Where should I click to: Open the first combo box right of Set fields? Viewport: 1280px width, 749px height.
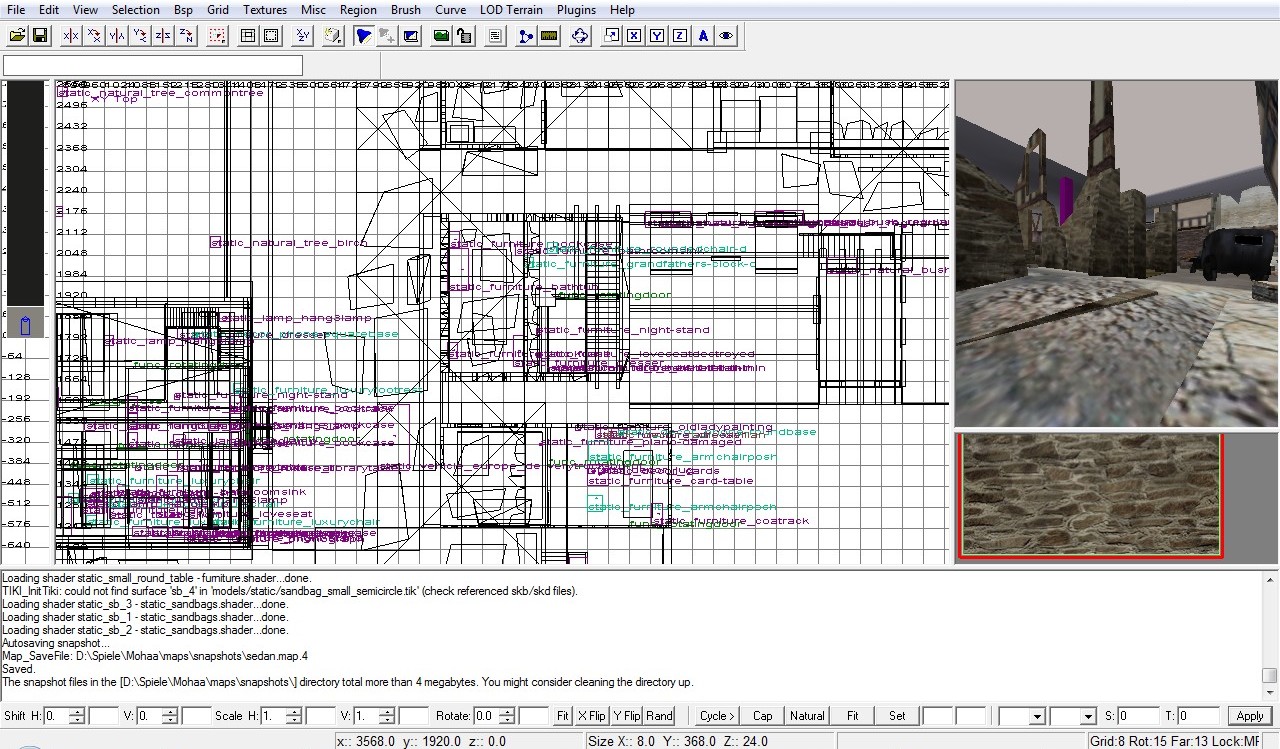tap(1035, 716)
